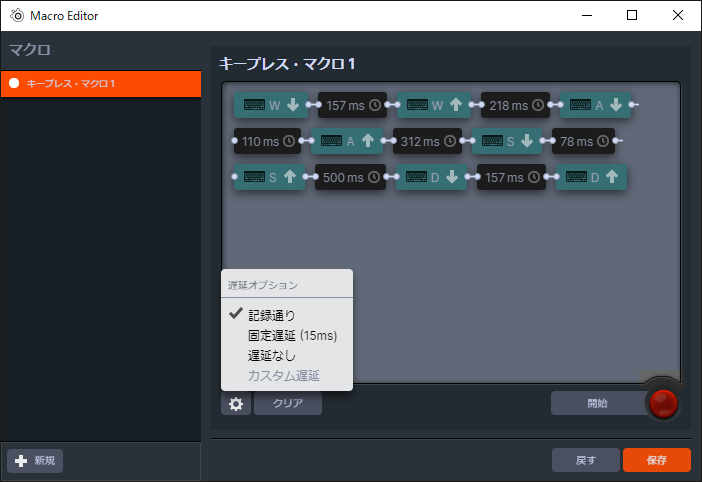Click the W key-down macro block

(x=271, y=105)
